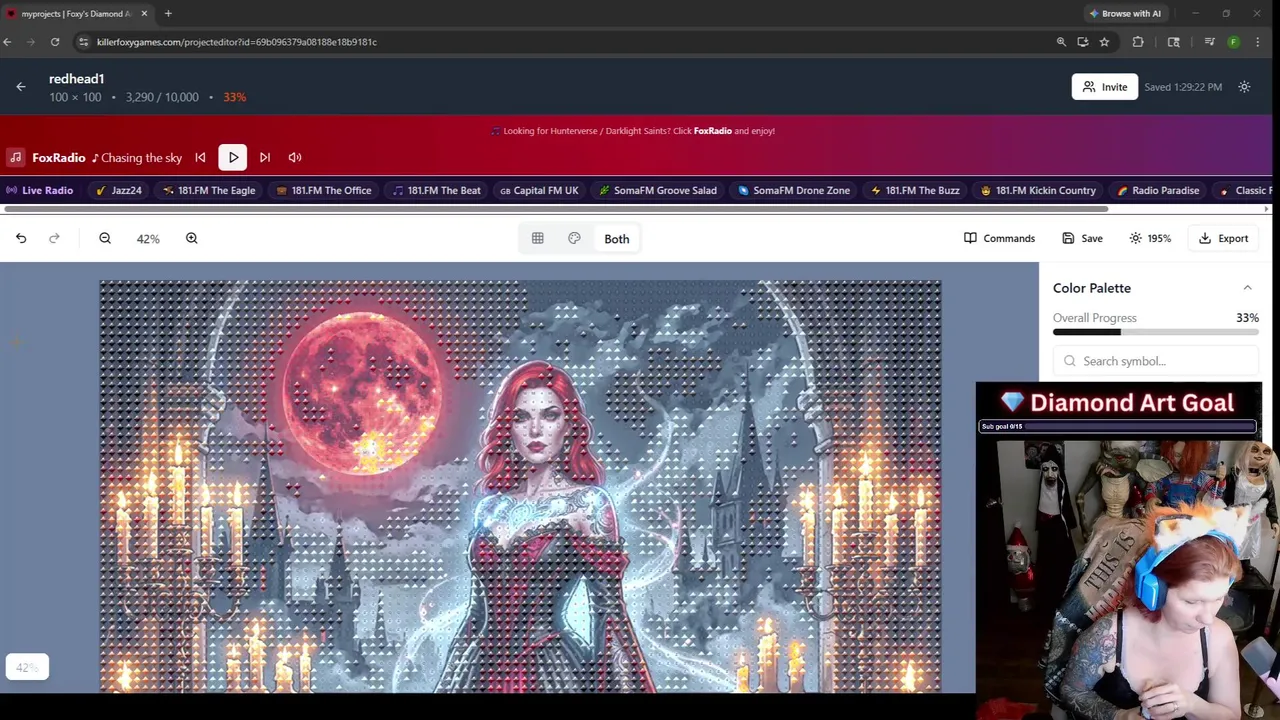Tune to 181.FM The Beat station
The height and width of the screenshot is (720, 1280).
click(x=436, y=190)
